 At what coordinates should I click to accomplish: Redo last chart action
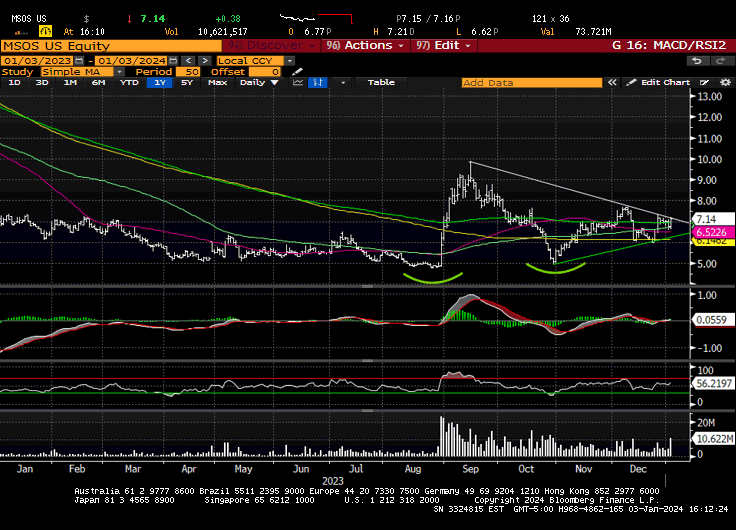[x=721, y=61]
